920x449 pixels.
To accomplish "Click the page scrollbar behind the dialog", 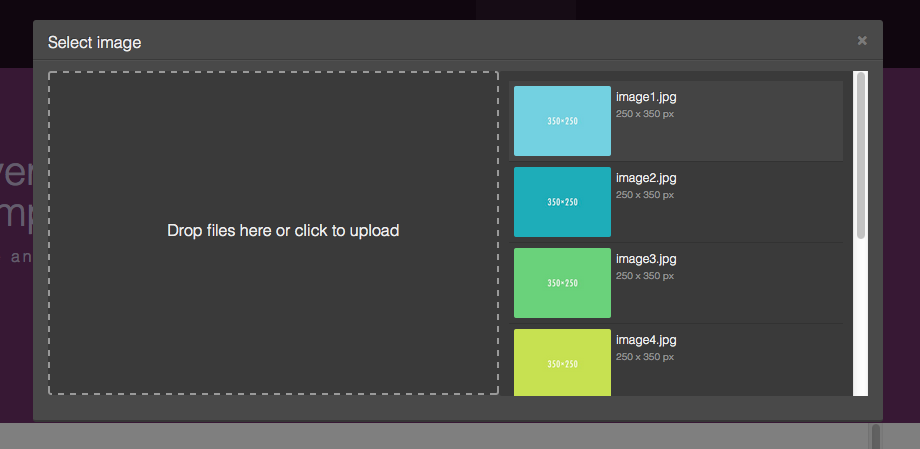I will (876, 436).
